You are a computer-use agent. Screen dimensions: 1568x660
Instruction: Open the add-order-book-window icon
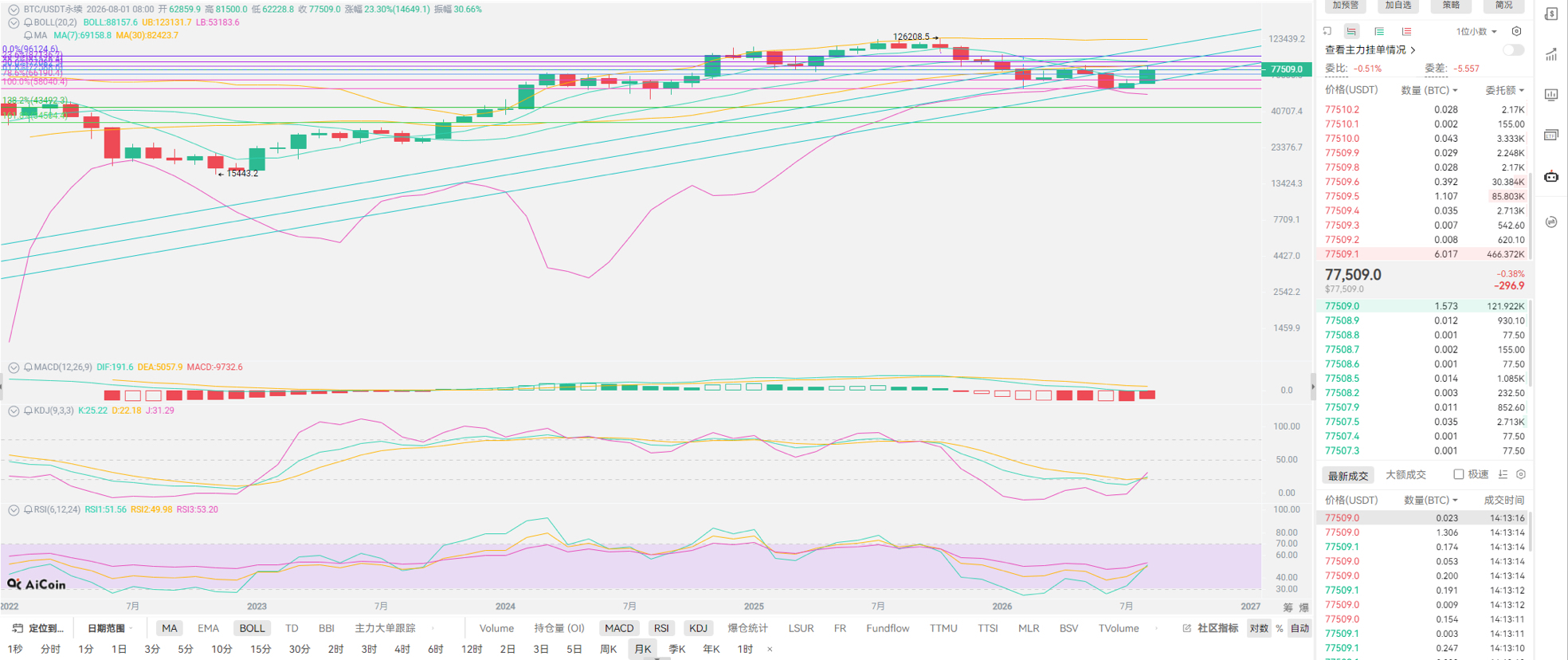[1327, 31]
